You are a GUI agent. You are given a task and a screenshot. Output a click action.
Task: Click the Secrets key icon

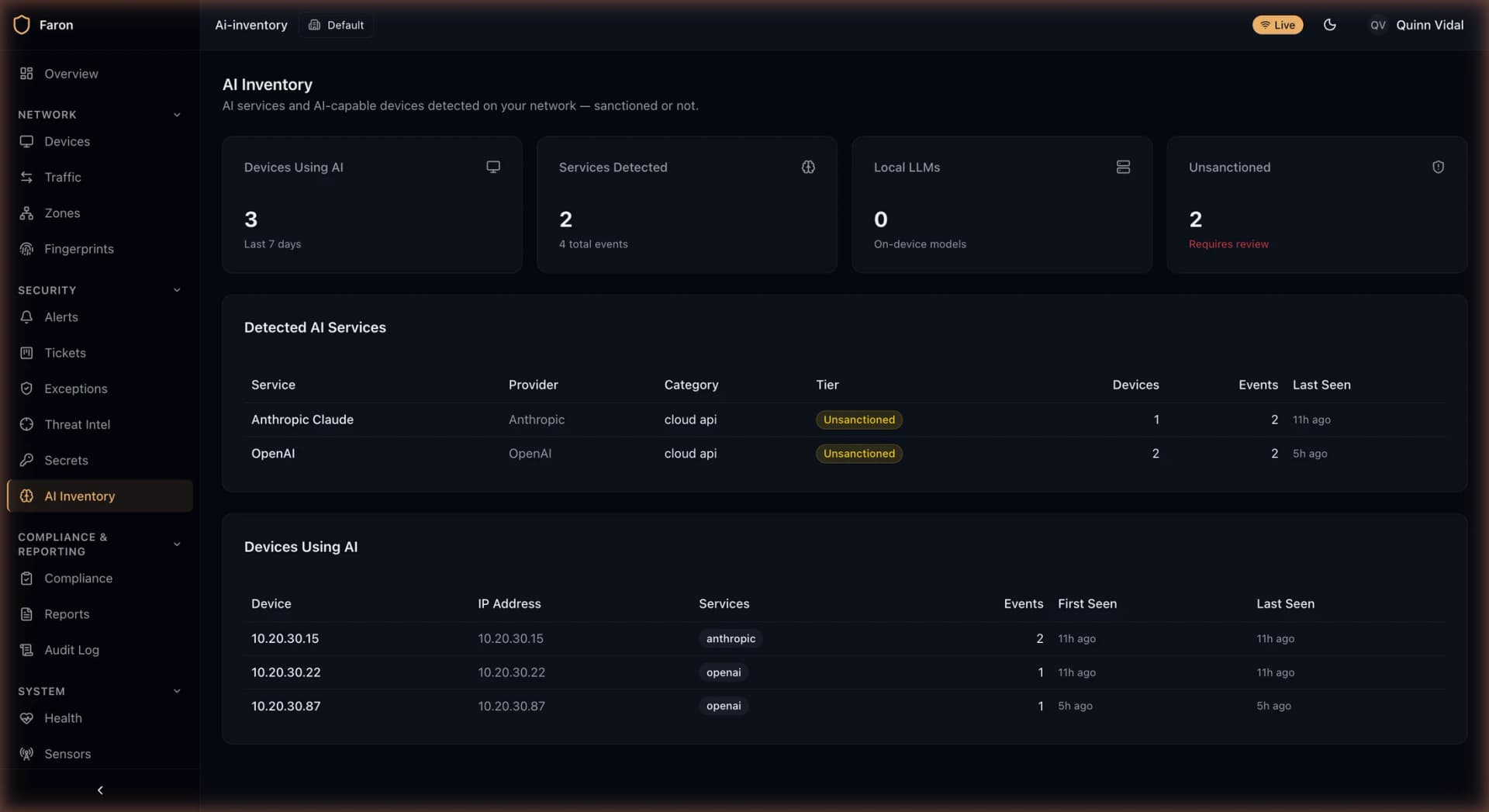tap(26, 459)
